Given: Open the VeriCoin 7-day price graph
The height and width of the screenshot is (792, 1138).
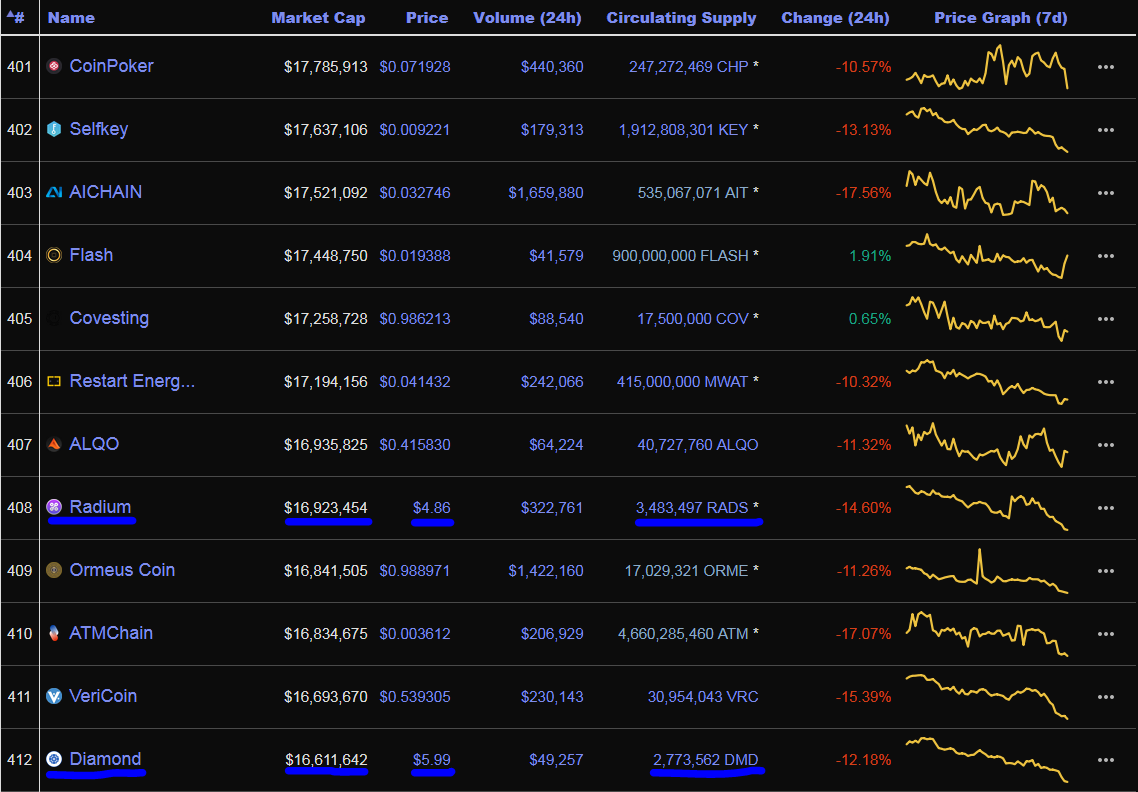Looking at the screenshot, I should pos(987,697).
